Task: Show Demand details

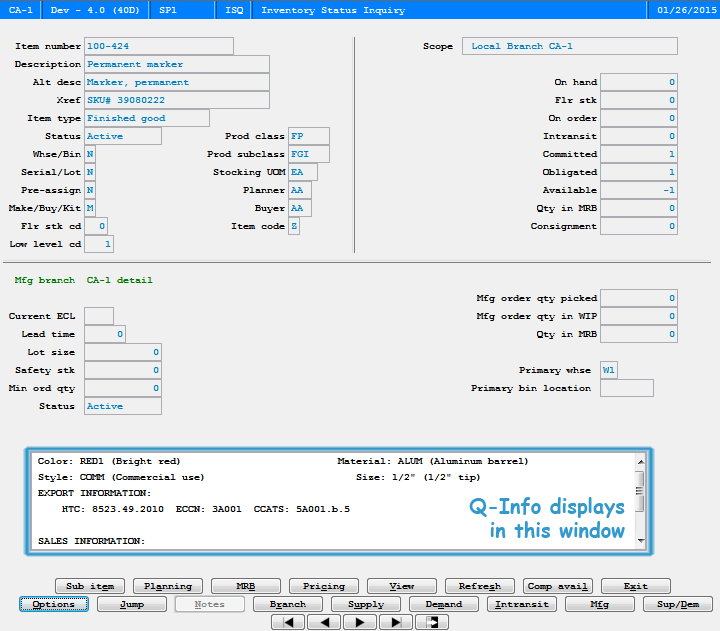Action: pyautogui.click(x=444, y=604)
